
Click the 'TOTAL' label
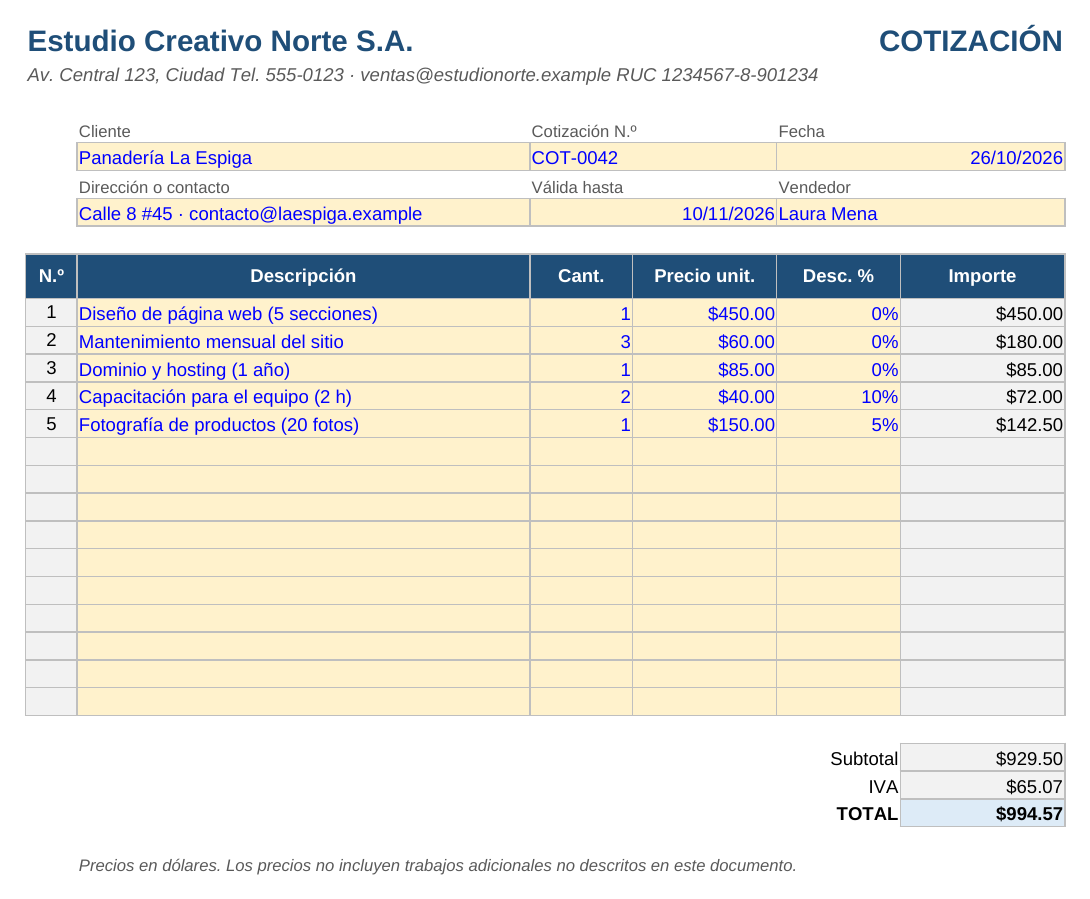pos(867,814)
